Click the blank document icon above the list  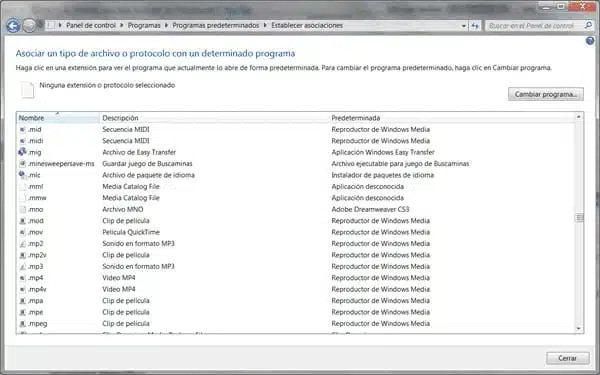click(x=27, y=90)
